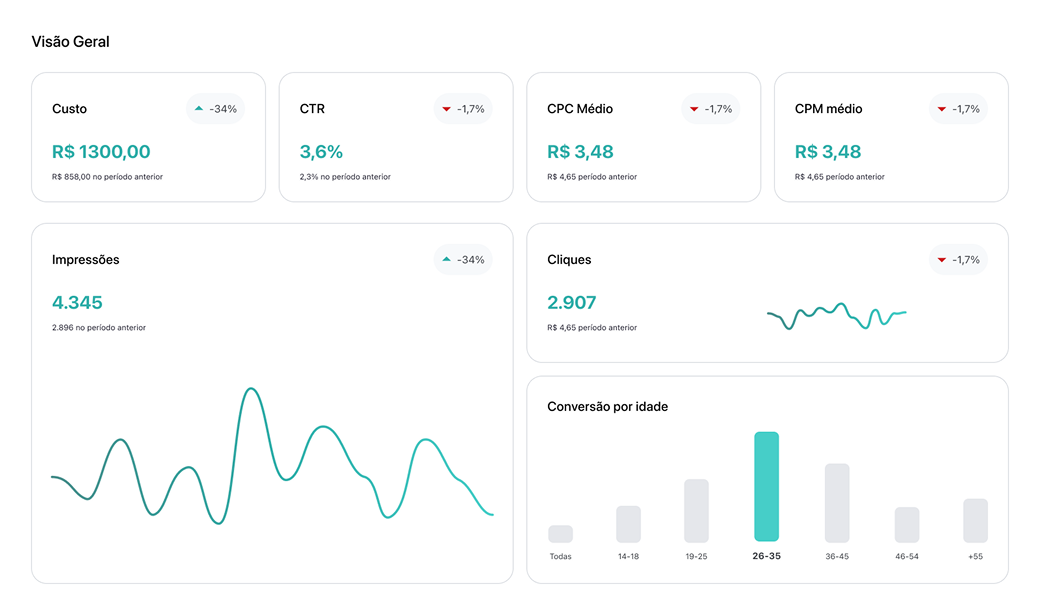Select the 19-25 age group bar
Viewport: 1040px width, 615px height.
point(696,511)
